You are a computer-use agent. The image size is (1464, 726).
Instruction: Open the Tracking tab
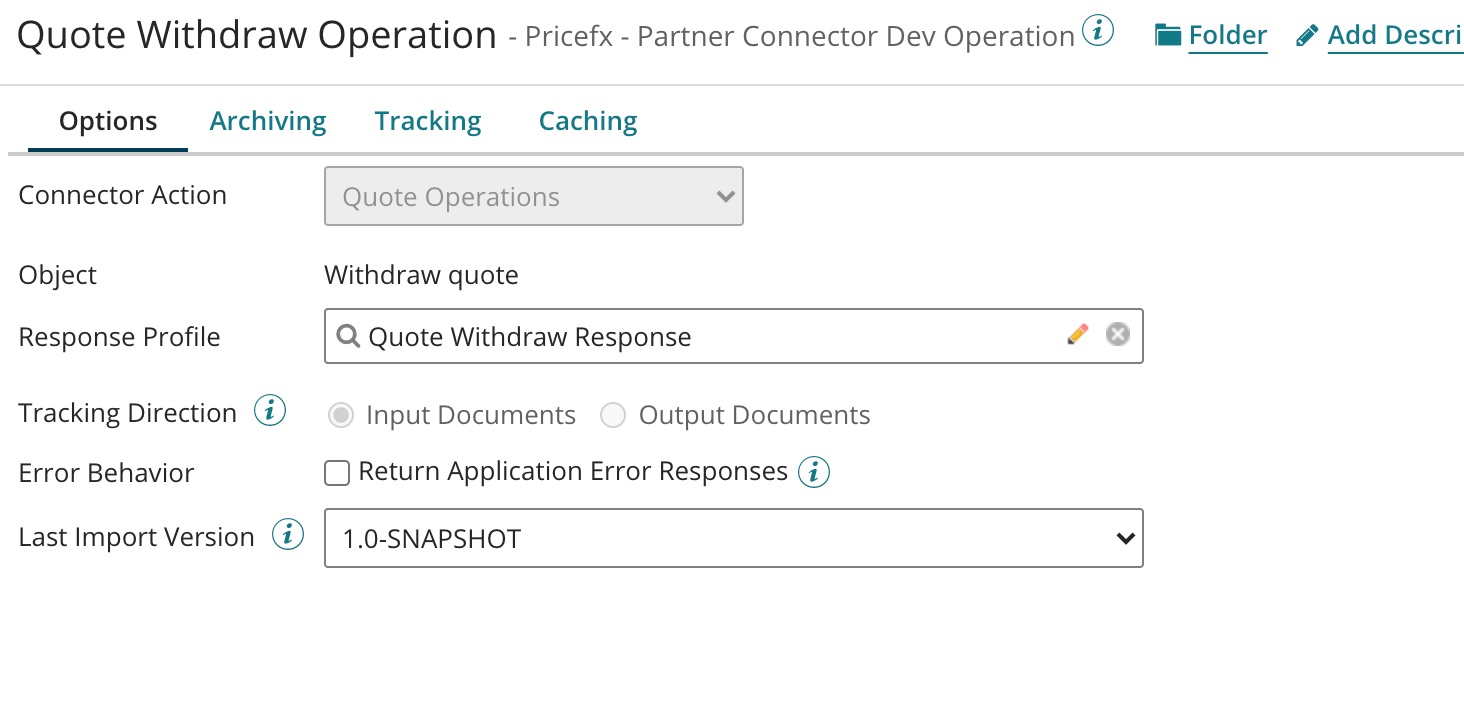(x=428, y=121)
